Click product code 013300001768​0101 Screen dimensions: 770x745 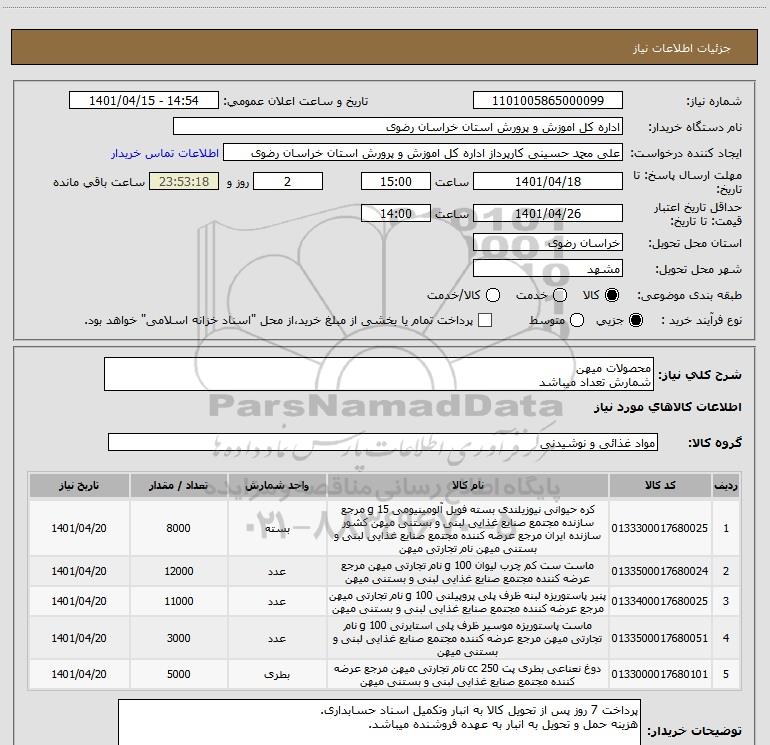point(660,674)
